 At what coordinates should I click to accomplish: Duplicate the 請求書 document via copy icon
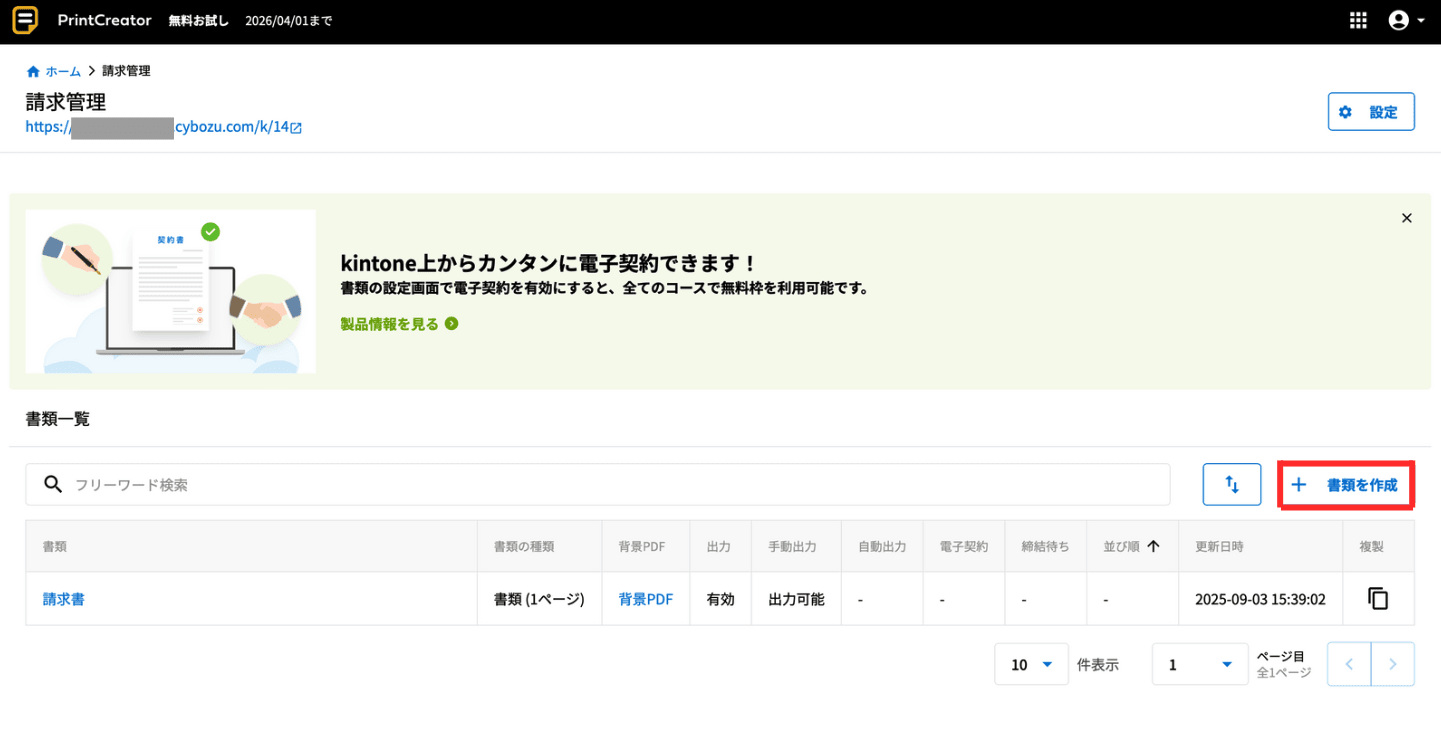tap(1378, 599)
